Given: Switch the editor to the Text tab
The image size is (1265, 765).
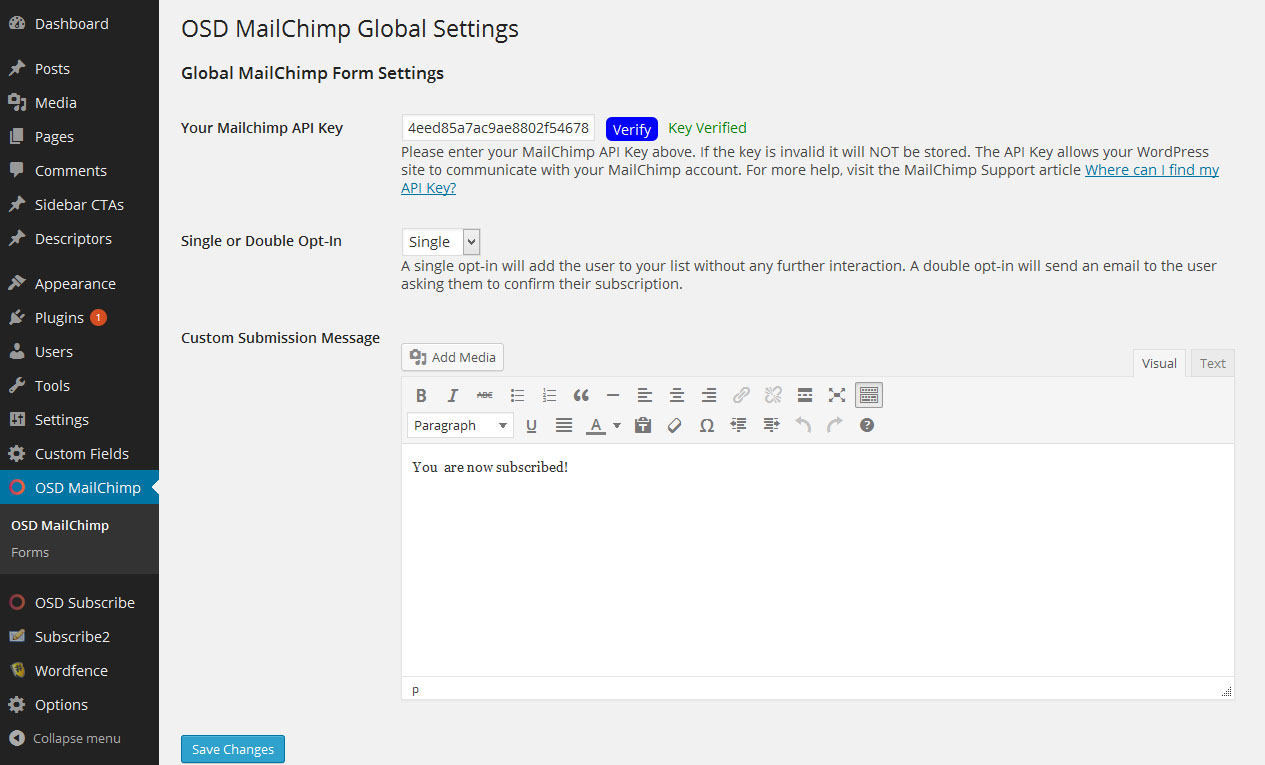Looking at the screenshot, I should pyautogui.click(x=1213, y=363).
